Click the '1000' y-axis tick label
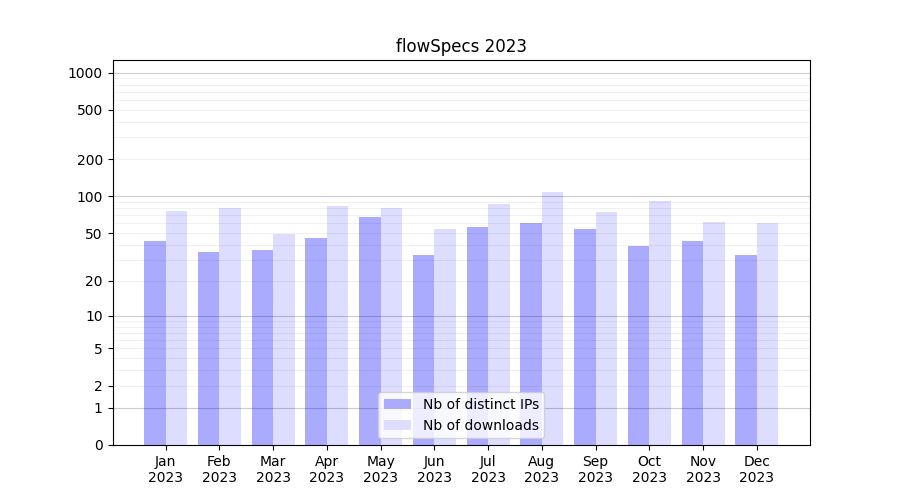This screenshot has height=500, width=900. pos(85,73)
